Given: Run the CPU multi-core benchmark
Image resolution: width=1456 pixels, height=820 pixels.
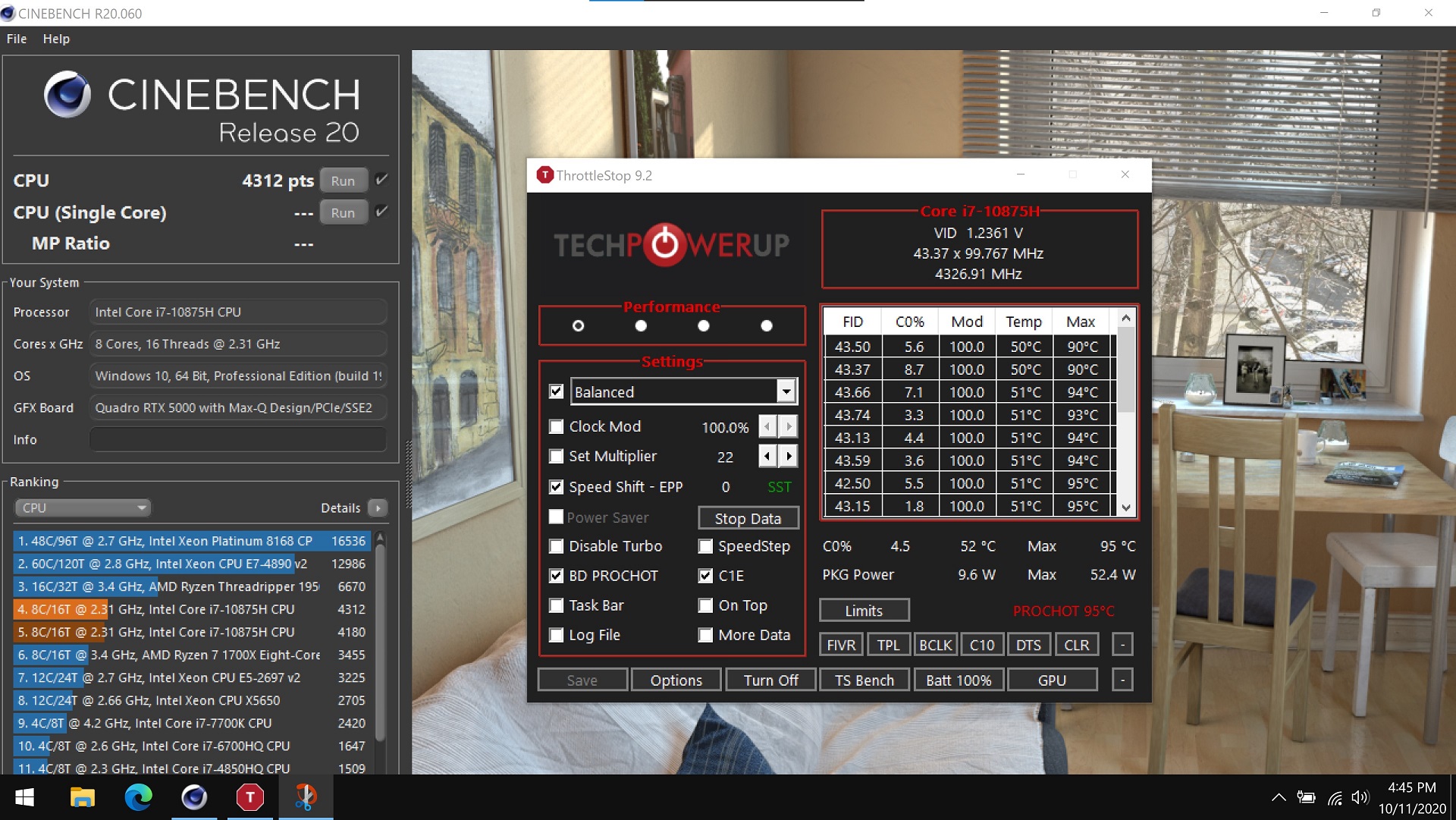Looking at the screenshot, I should pos(343,181).
